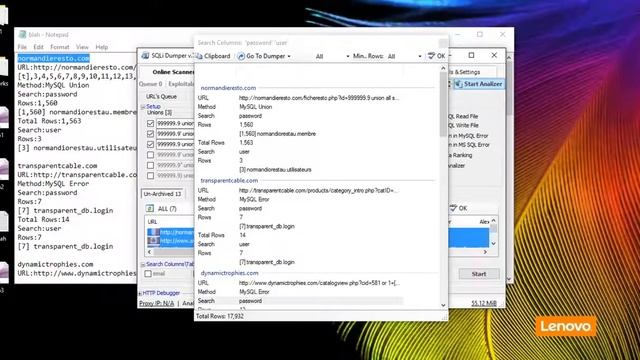640x360 pixels.
Task: Tick the email checkbox under Search Columns
Action: point(148,274)
